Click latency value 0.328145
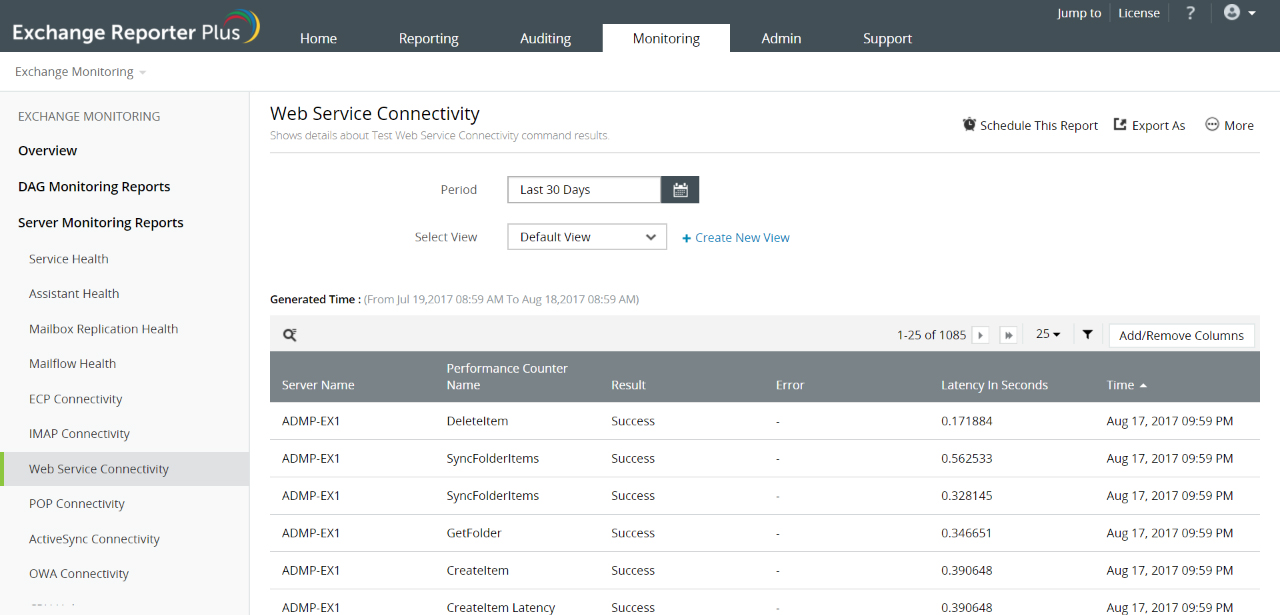 coord(967,495)
